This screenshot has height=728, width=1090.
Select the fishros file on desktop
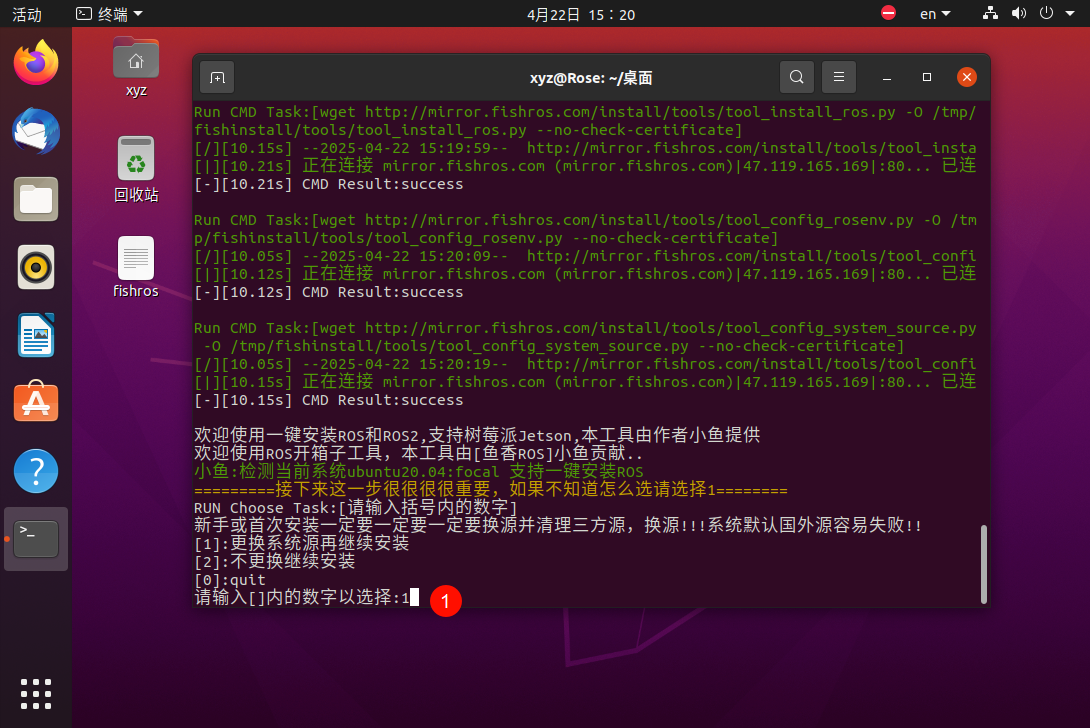(136, 268)
